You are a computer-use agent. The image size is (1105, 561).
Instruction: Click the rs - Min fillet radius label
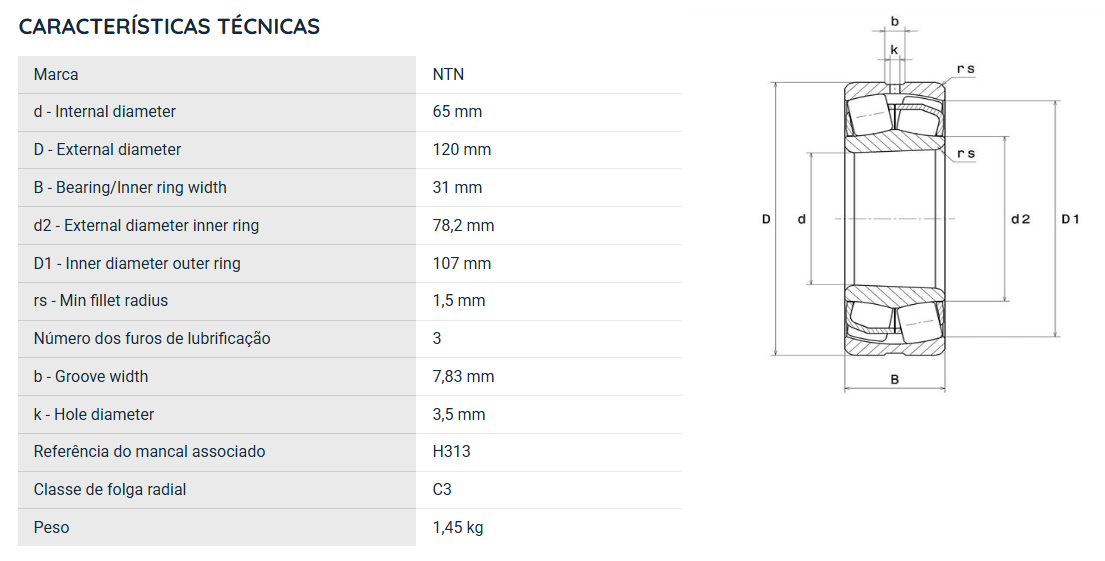101,301
